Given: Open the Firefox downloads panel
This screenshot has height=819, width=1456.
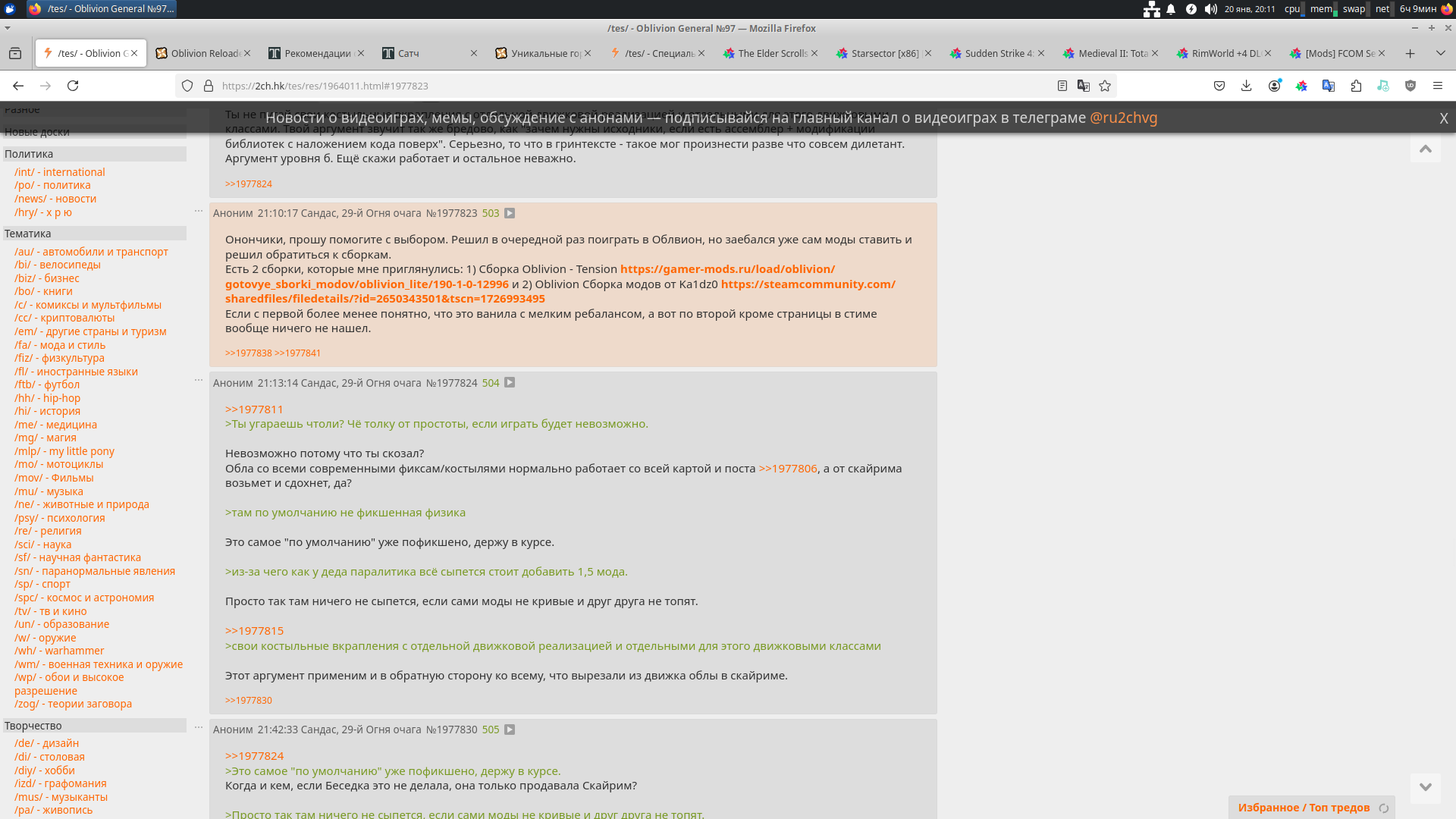Looking at the screenshot, I should (x=1246, y=86).
